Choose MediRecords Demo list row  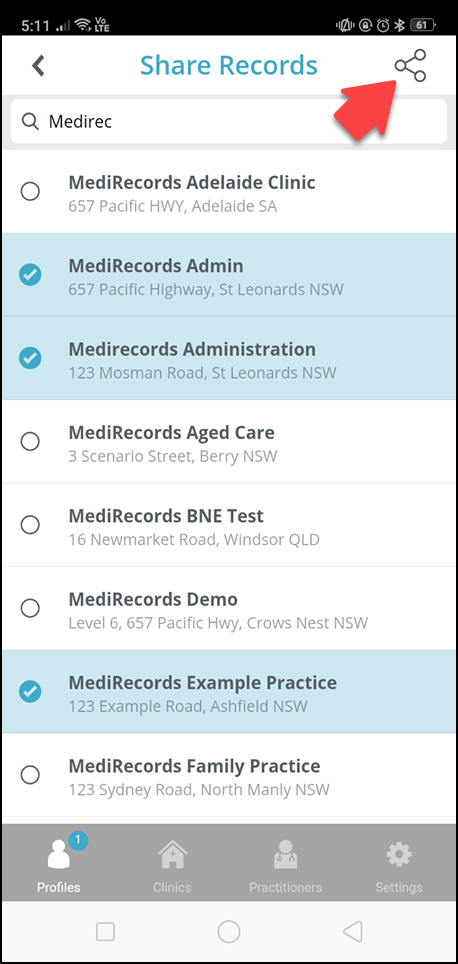click(229, 608)
